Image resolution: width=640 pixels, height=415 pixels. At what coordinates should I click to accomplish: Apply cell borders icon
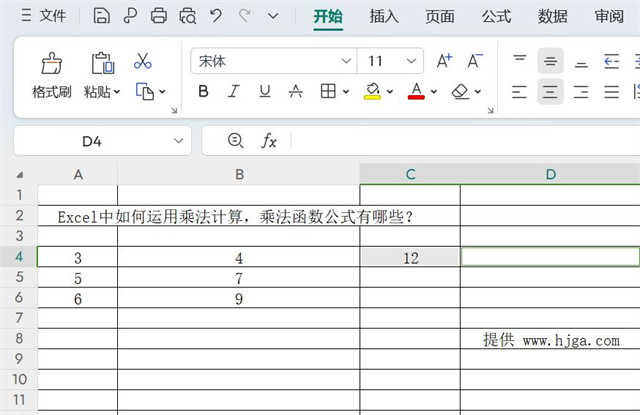[328, 91]
